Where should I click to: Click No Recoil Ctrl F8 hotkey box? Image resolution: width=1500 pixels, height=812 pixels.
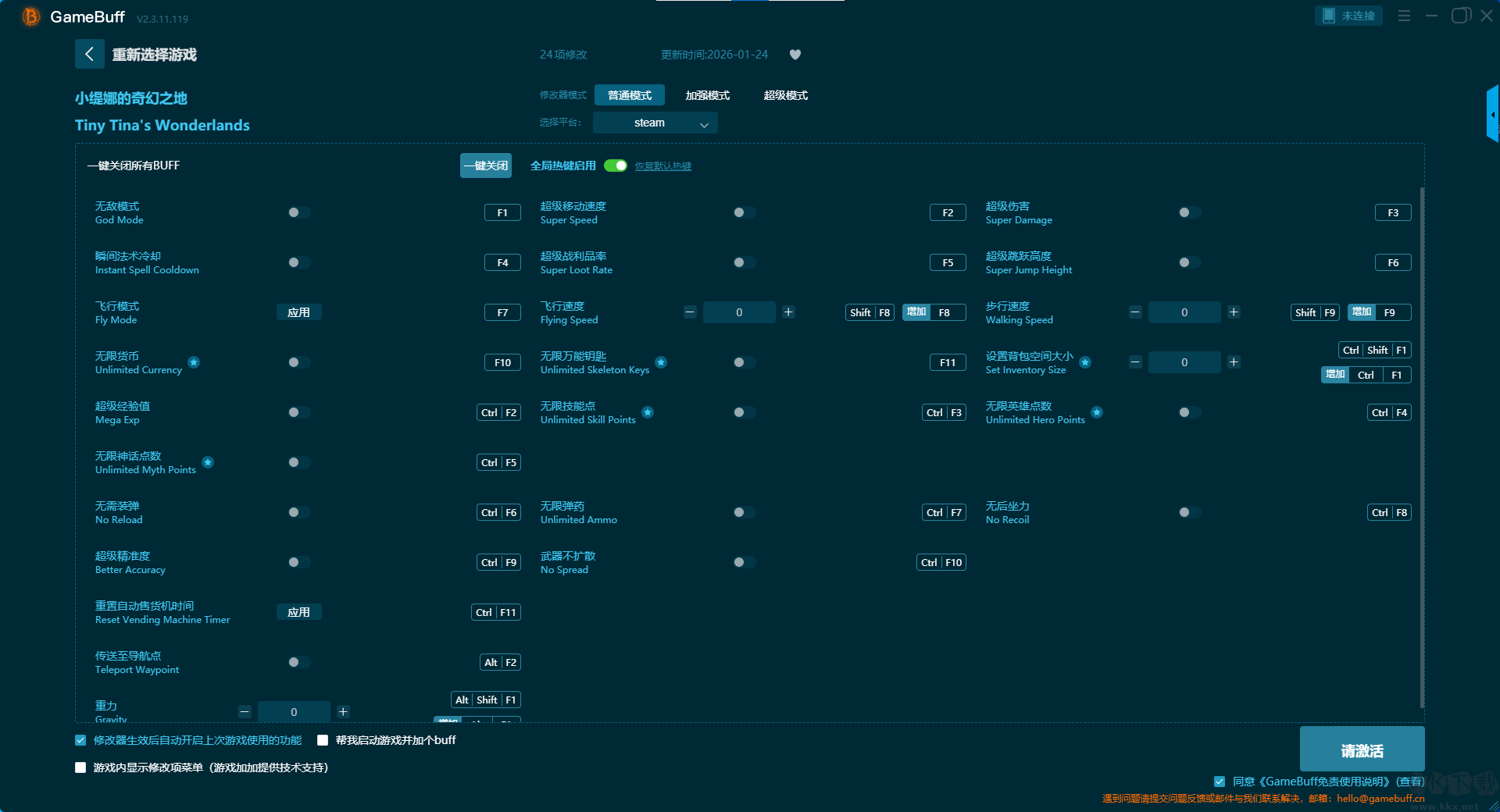click(x=1391, y=512)
